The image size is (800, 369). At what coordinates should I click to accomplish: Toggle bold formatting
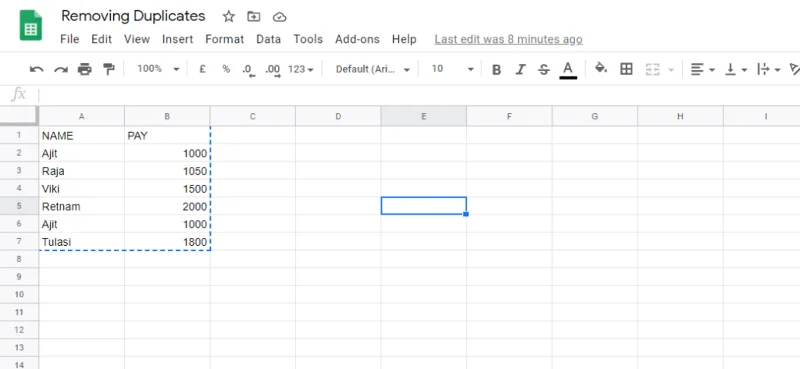pyautogui.click(x=496, y=69)
